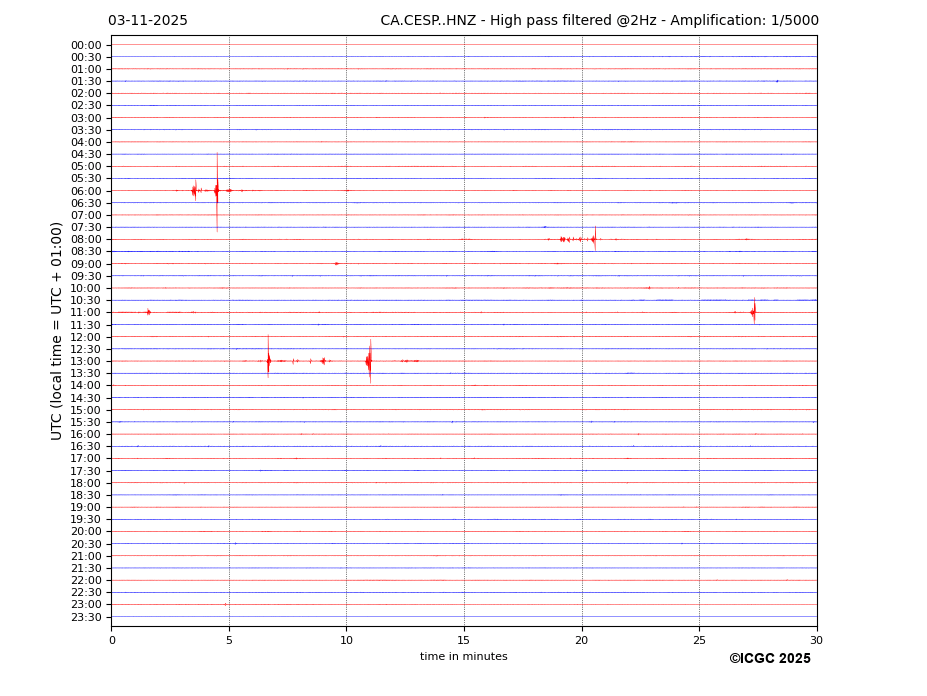This screenshot has width=927, height=696.
Task: Click the 25 tick label on the minutes axis
Action: point(699,640)
